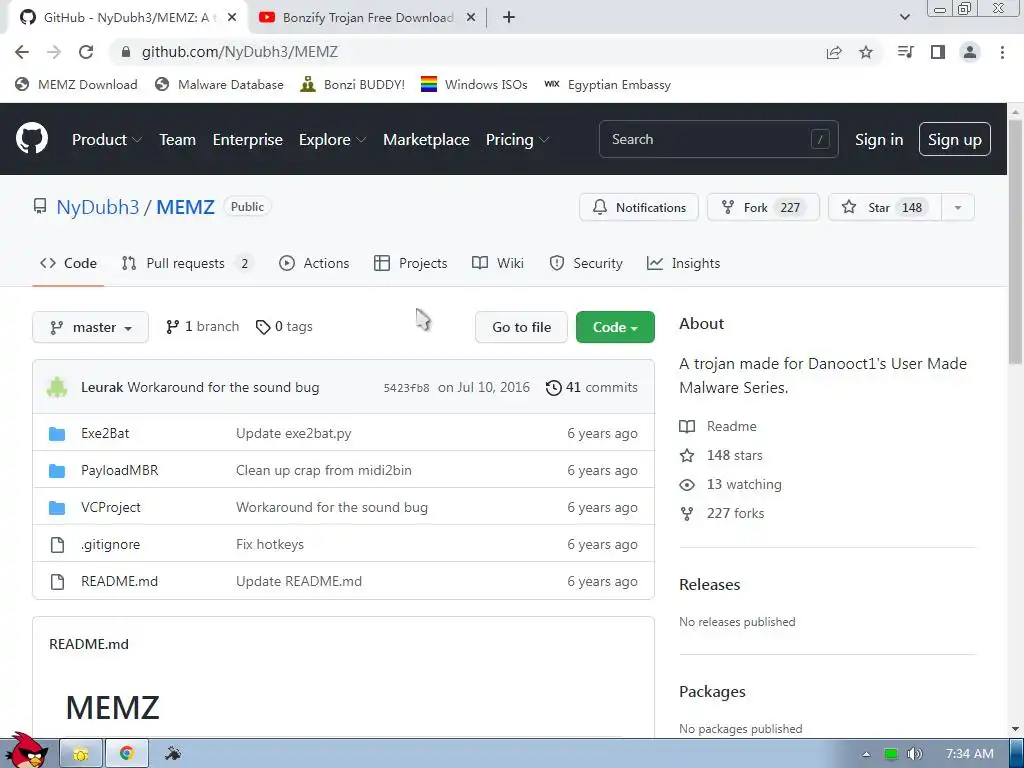This screenshot has height=768, width=1024.
Task: Open Marketplace in the GitHub header
Action: click(426, 139)
